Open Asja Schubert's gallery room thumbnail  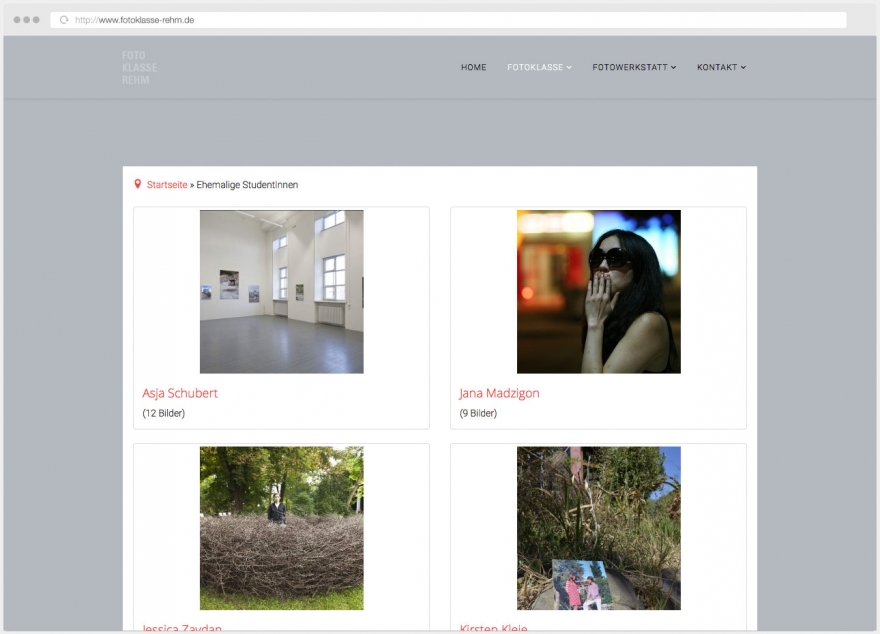click(x=282, y=292)
